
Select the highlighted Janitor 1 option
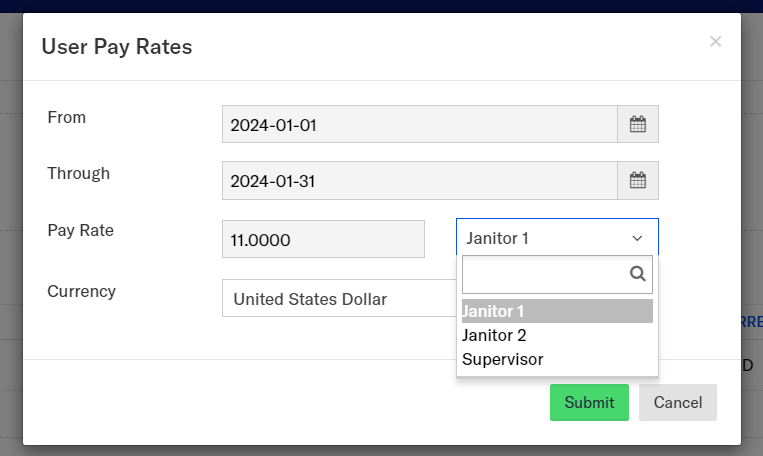(x=556, y=311)
